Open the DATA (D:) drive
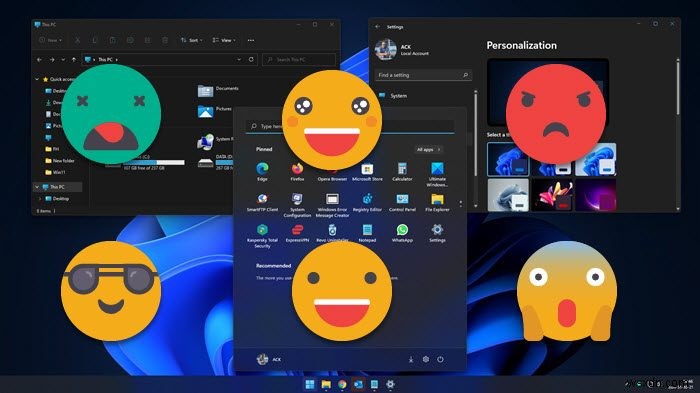This screenshot has width=700, height=393. pos(216,163)
